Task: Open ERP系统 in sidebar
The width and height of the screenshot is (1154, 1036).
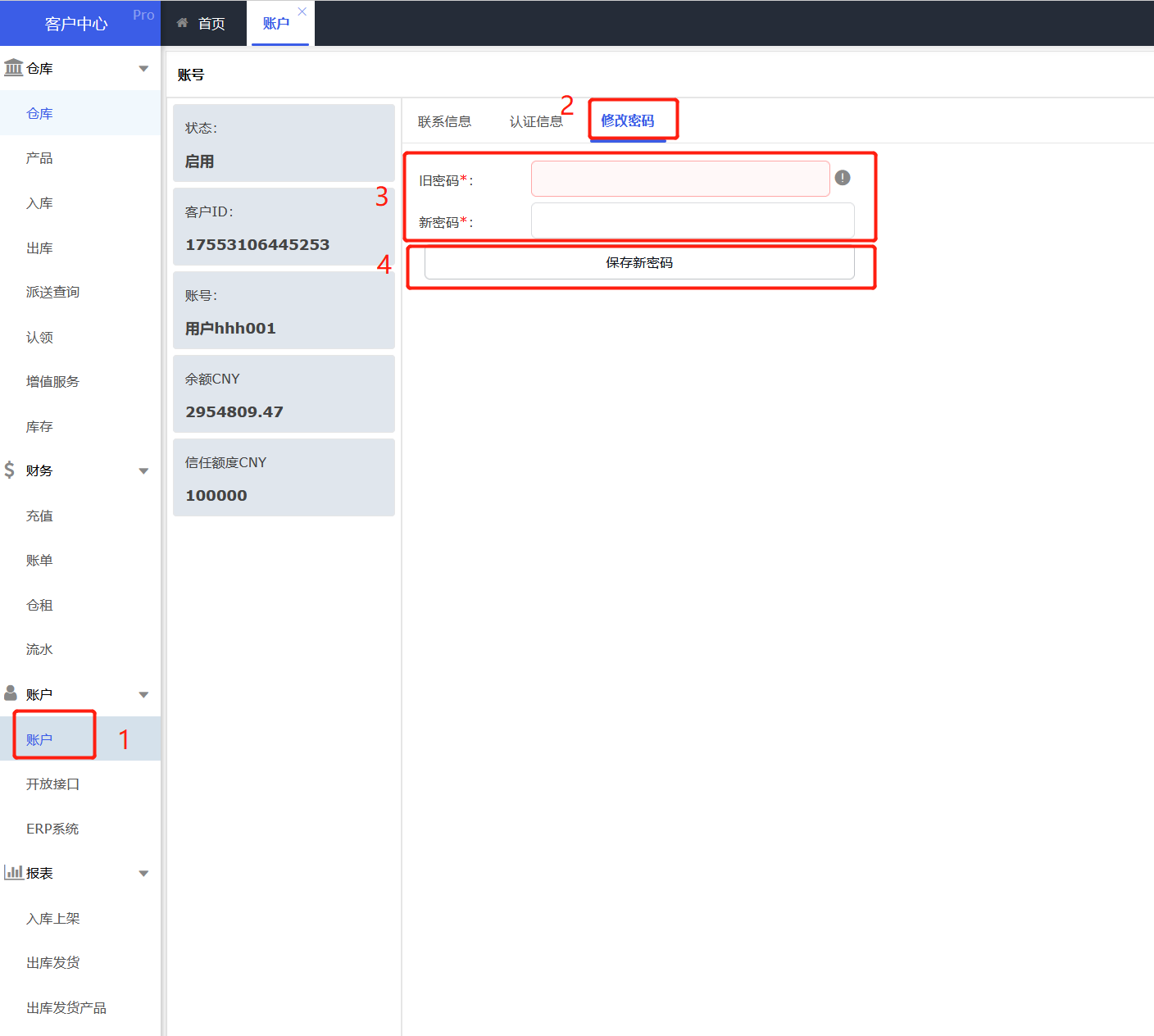Action: point(80,829)
